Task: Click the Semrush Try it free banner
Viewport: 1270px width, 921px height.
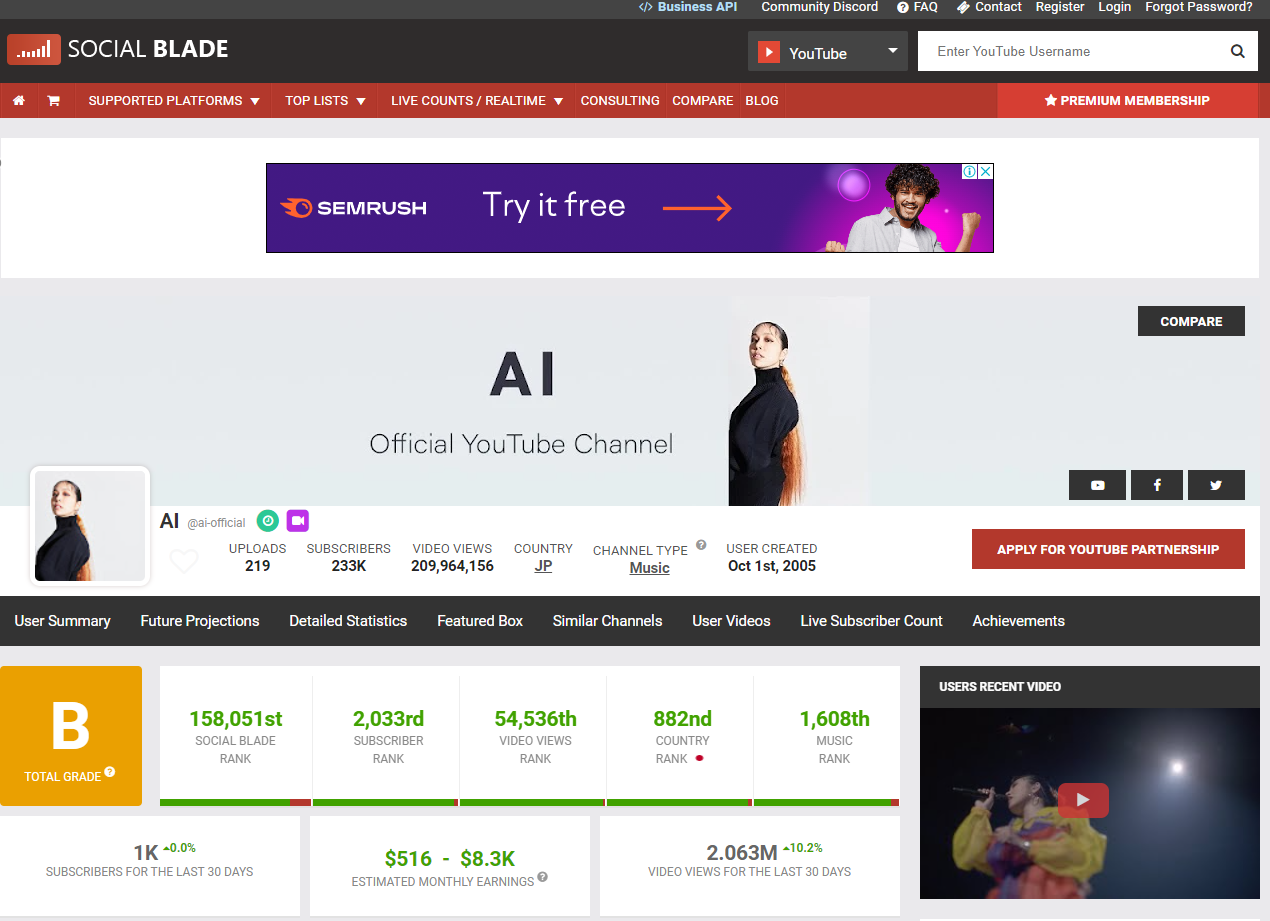Action: click(x=630, y=208)
